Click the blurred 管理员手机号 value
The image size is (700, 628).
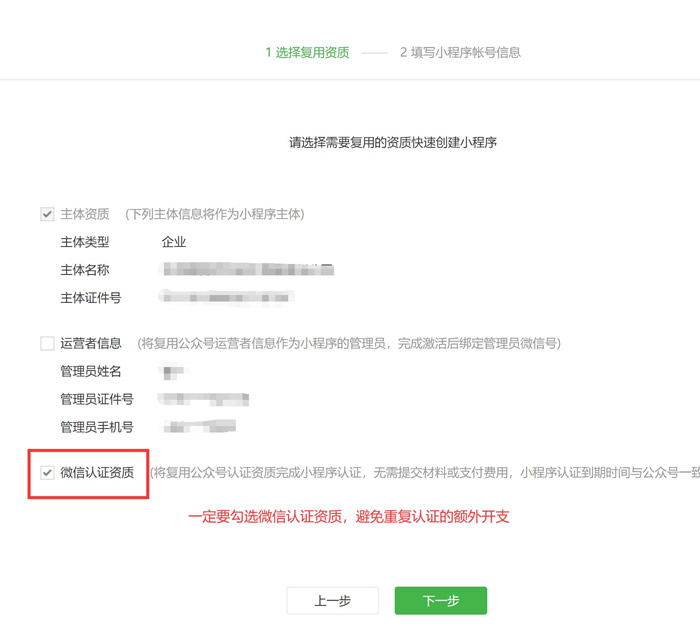tap(198, 427)
